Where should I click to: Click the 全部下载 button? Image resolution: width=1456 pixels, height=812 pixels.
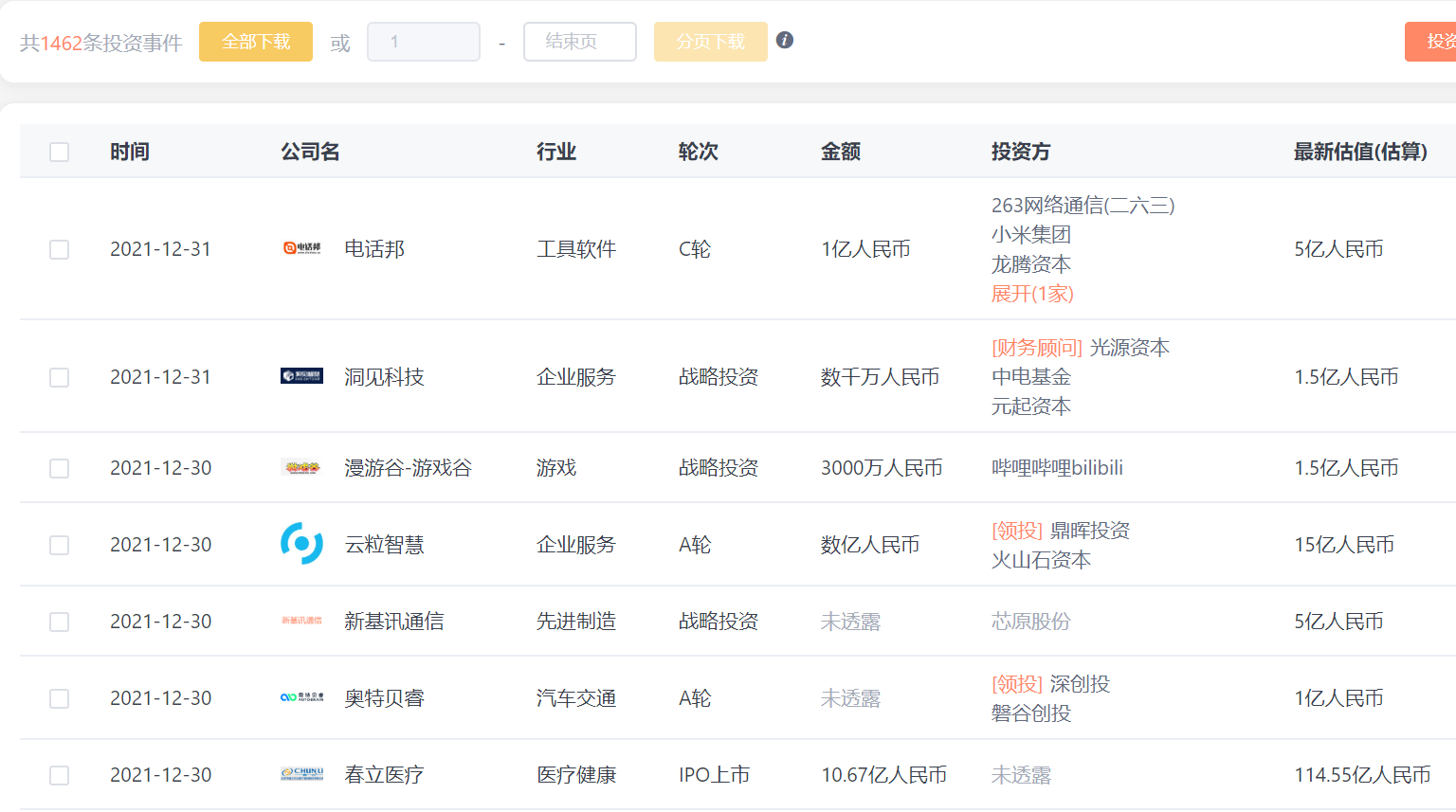click(x=256, y=42)
